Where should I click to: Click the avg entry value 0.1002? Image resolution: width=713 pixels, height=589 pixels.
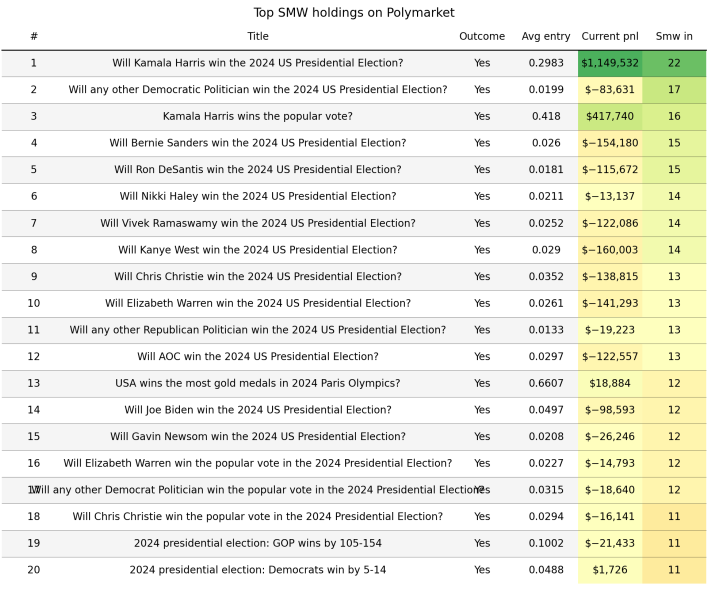(x=546, y=544)
